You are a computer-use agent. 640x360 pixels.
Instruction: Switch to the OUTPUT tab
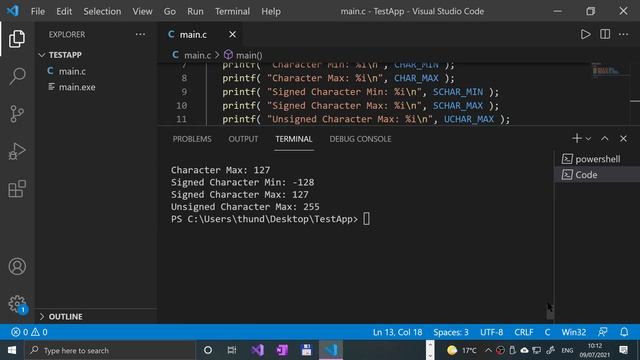tap(243, 139)
